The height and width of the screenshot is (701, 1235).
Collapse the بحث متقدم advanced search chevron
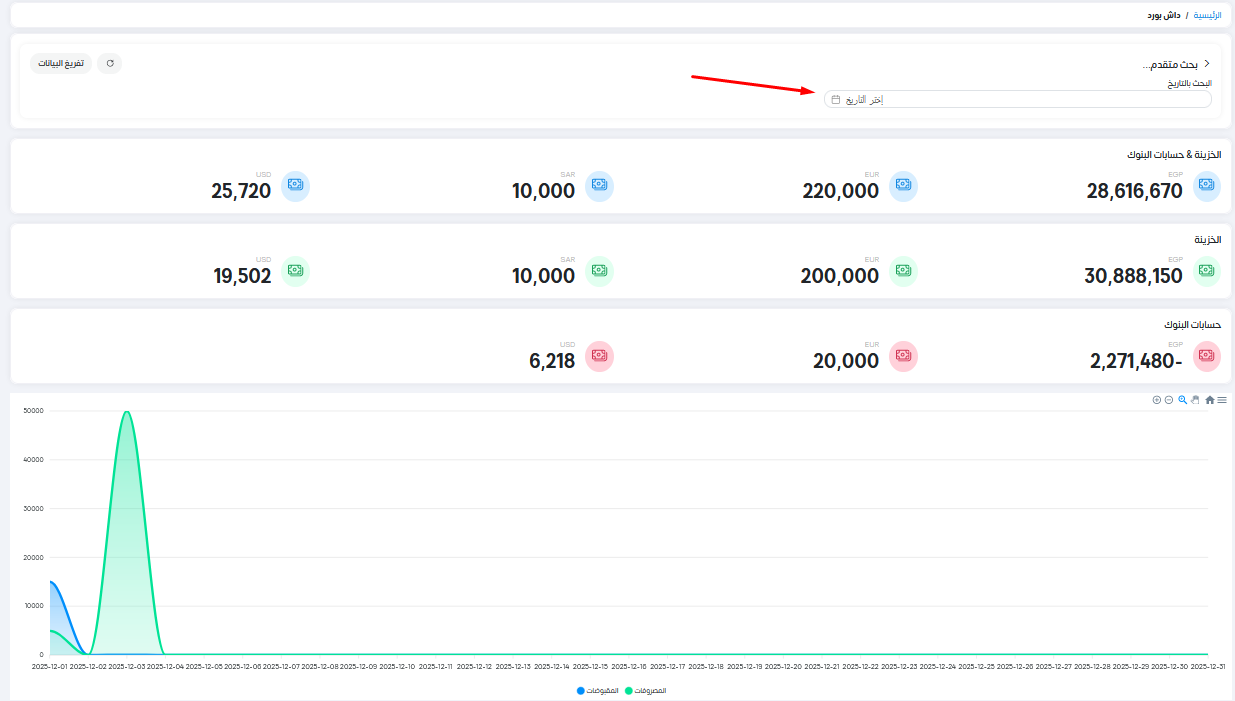click(x=1207, y=63)
